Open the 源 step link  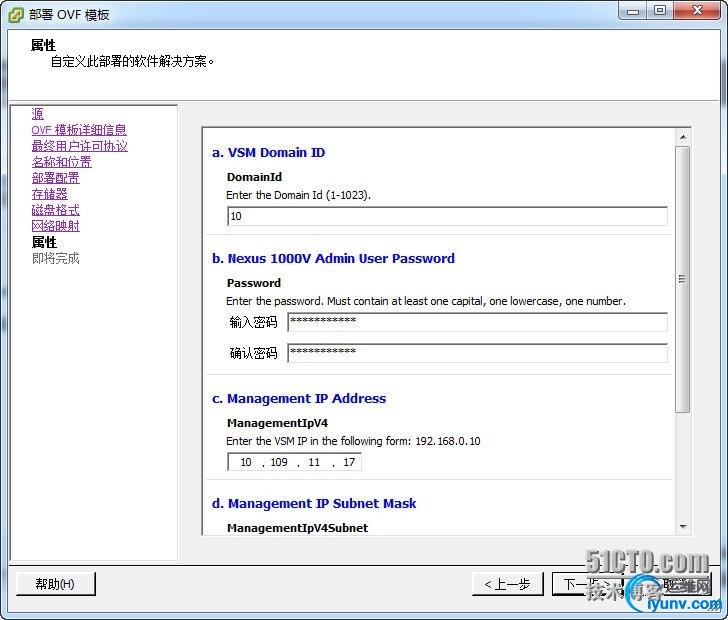click(38, 114)
